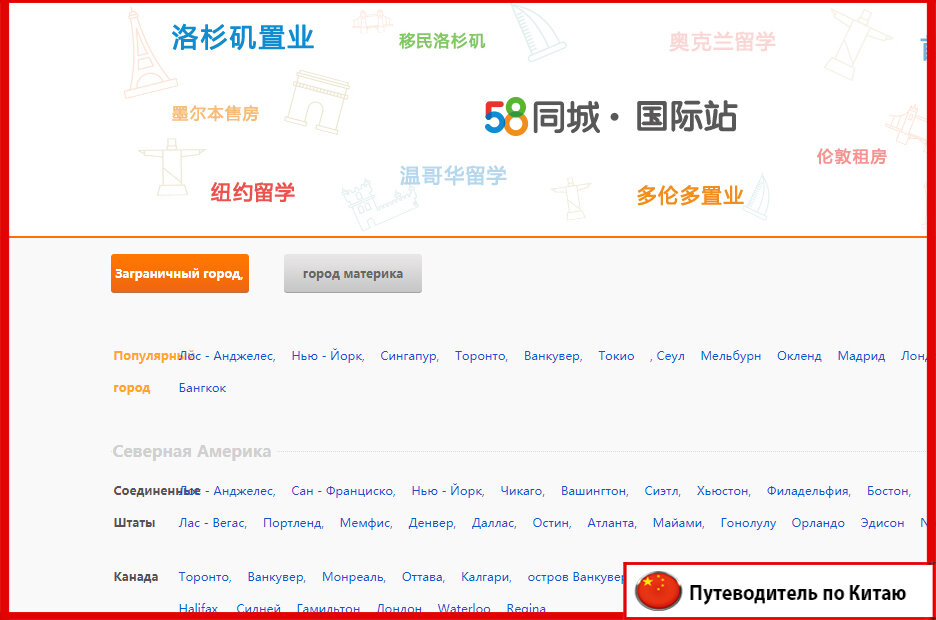Open the Чикаго city link
This screenshot has width=936, height=620.
tap(522, 491)
